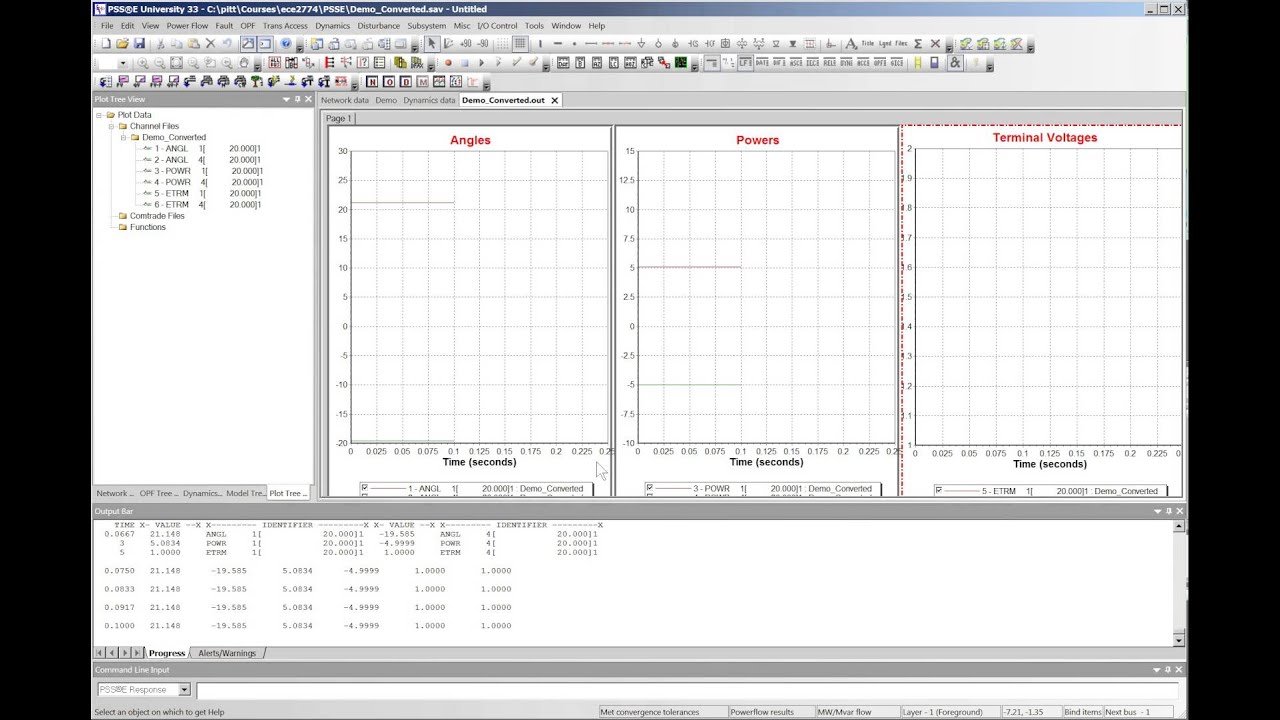Open the I/O Control menu

(497, 25)
